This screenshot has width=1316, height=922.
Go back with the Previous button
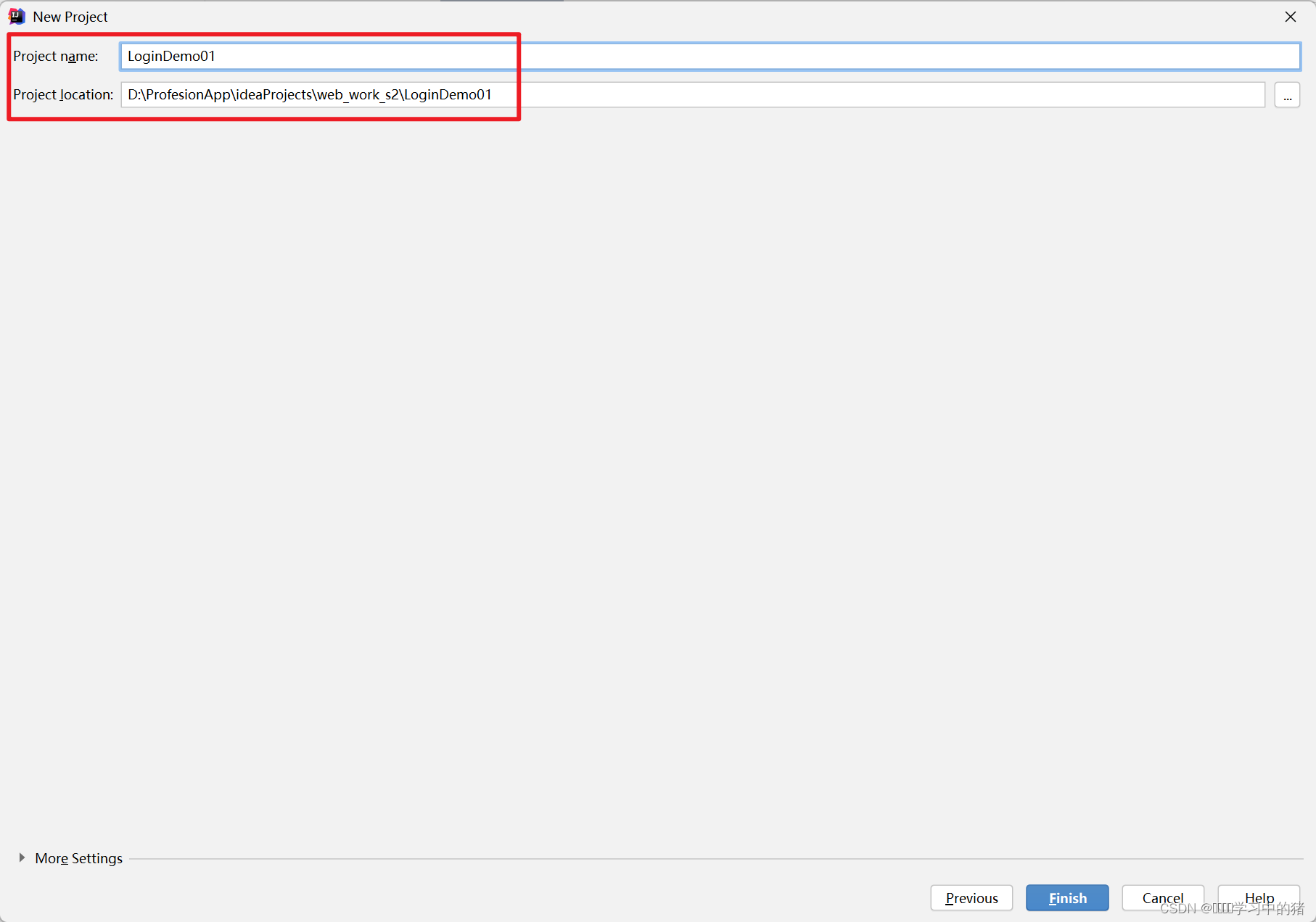pyautogui.click(x=971, y=898)
